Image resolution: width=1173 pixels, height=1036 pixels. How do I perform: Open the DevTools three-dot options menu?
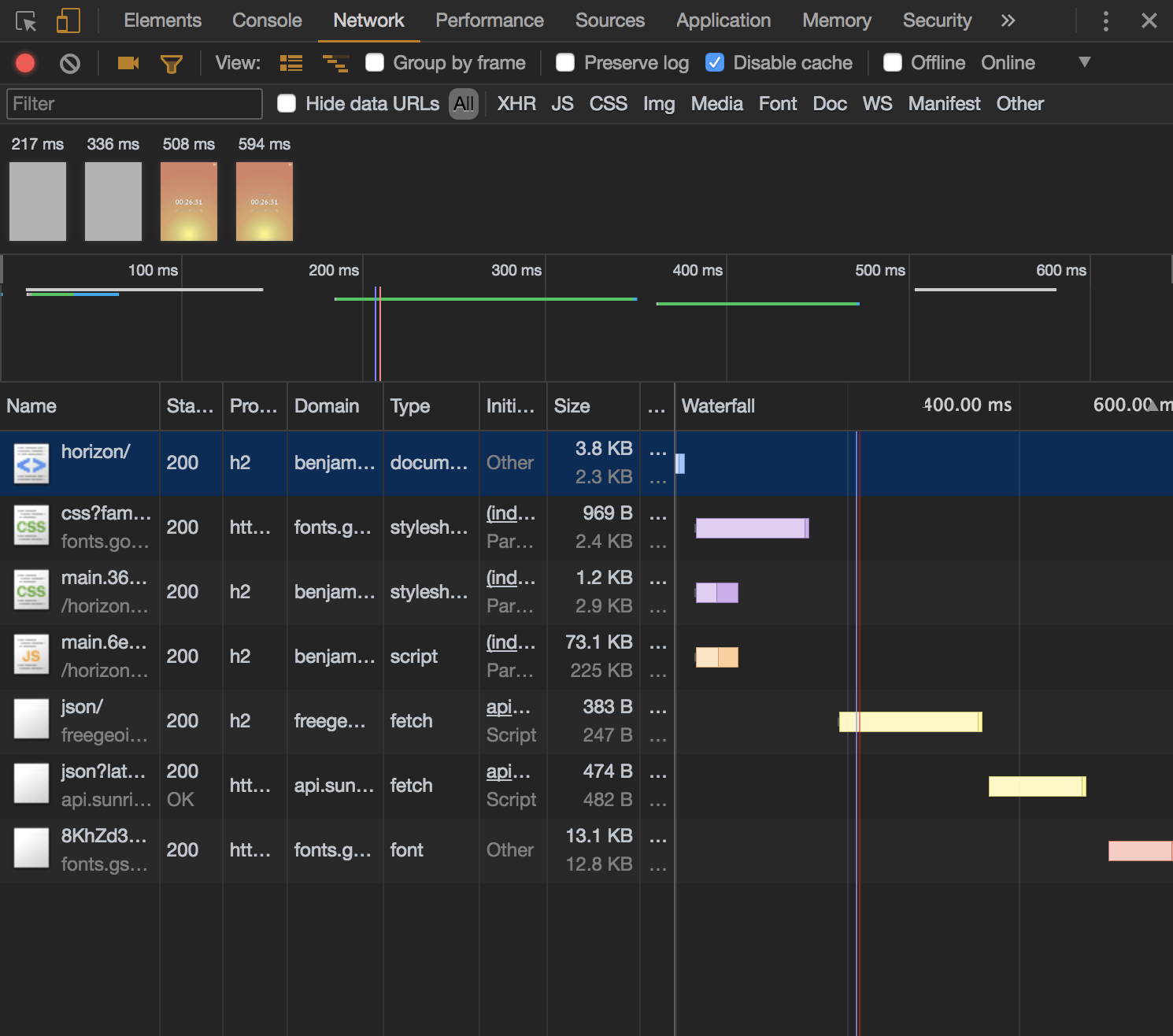pyautogui.click(x=1105, y=21)
